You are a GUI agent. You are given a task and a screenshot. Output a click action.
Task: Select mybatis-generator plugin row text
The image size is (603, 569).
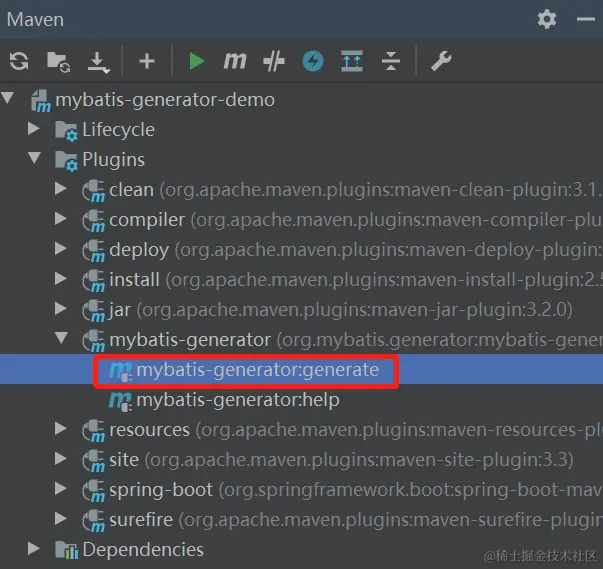[356, 340]
